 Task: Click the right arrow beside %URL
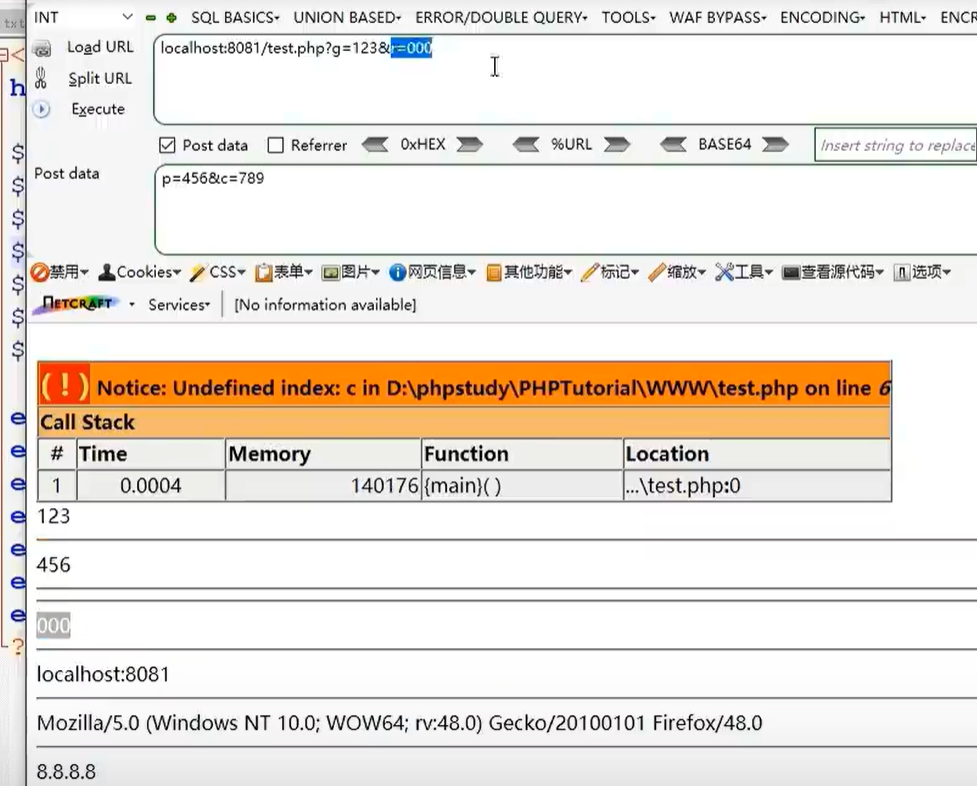pyautogui.click(x=617, y=145)
